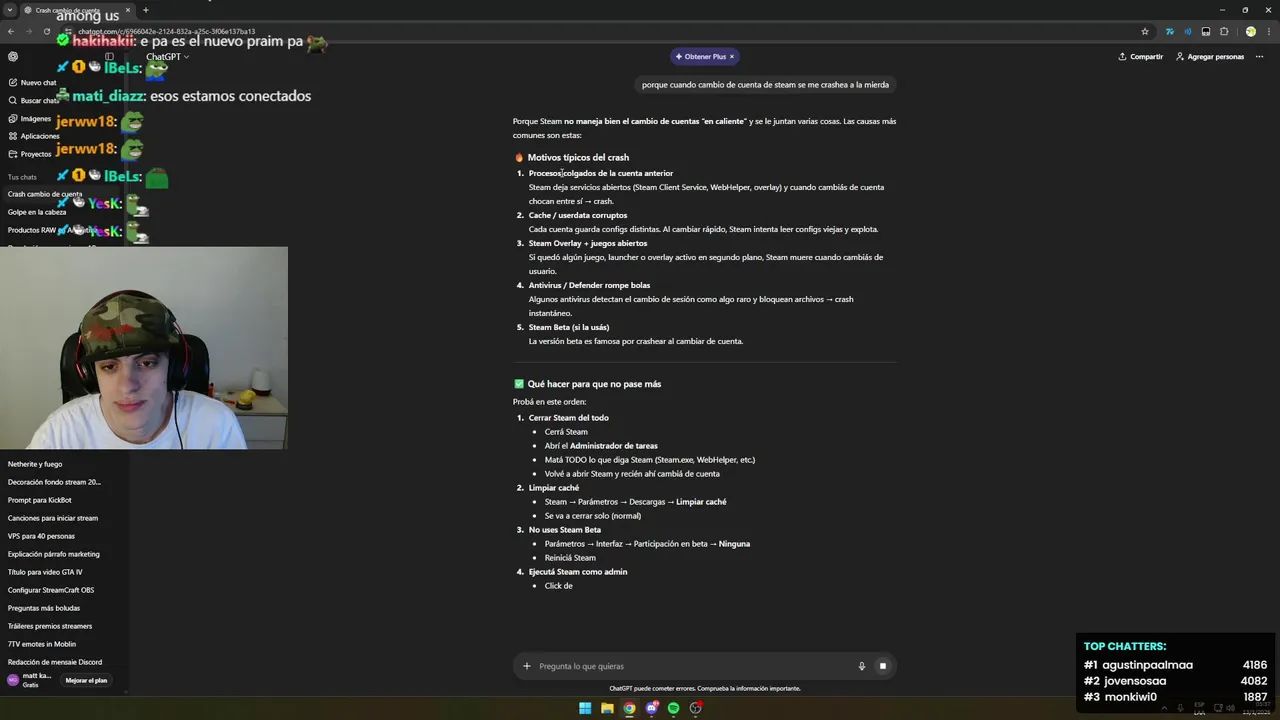The height and width of the screenshot is (720, 1280).
Task: Open the OBS taskbar icon
Action: pos(695,708)
